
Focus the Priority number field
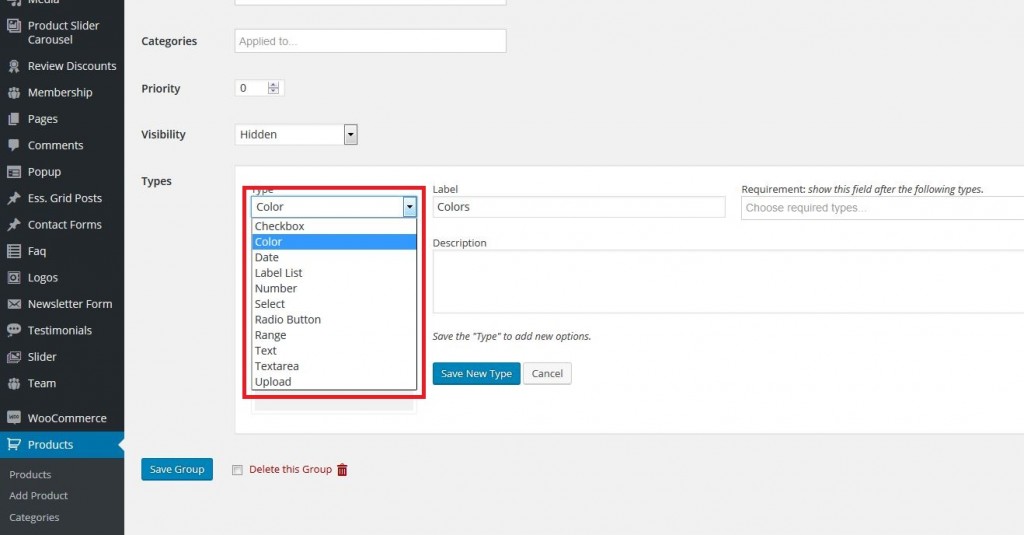click(259, 88)
